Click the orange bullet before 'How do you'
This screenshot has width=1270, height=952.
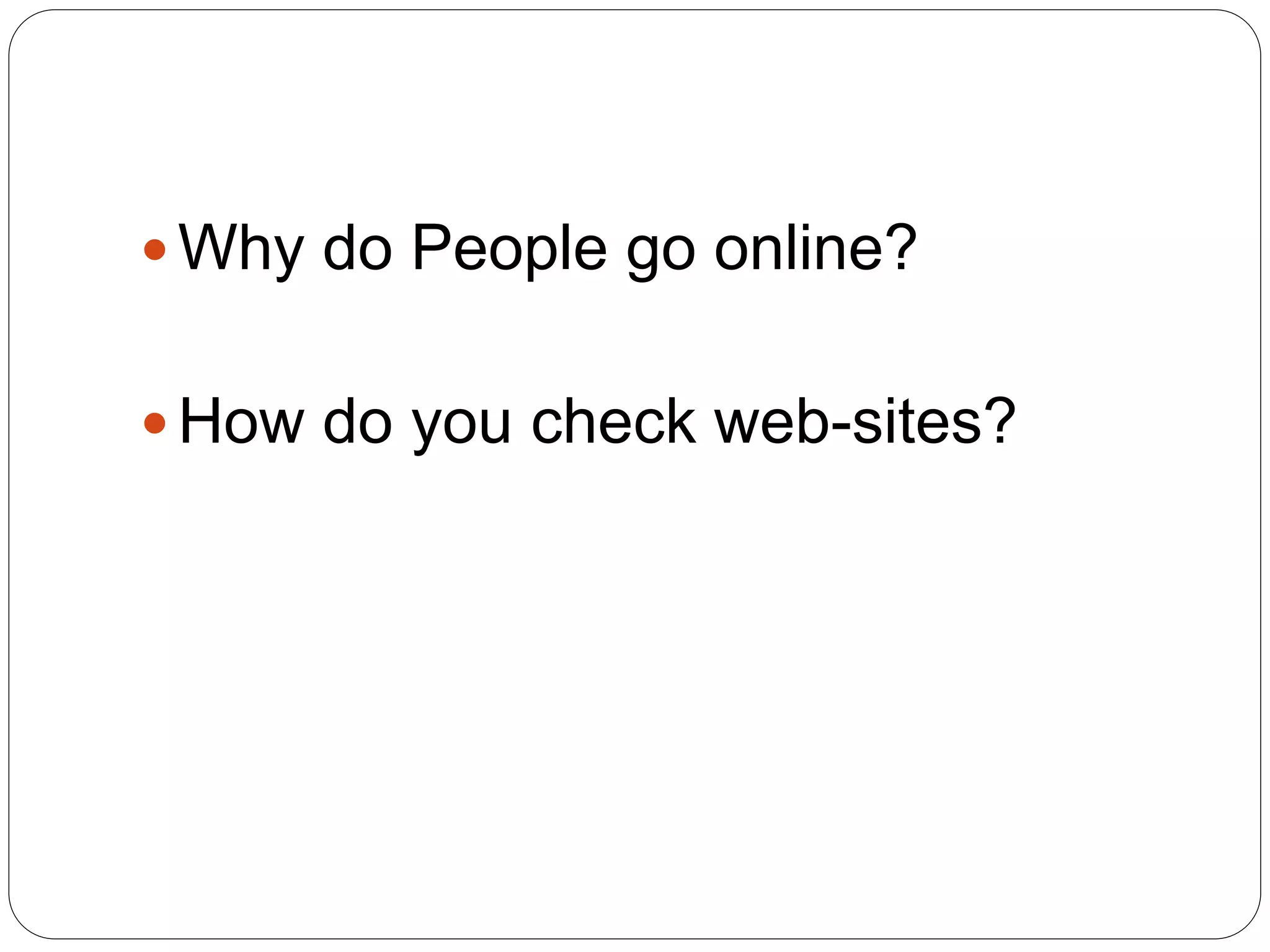coord(154,423)
